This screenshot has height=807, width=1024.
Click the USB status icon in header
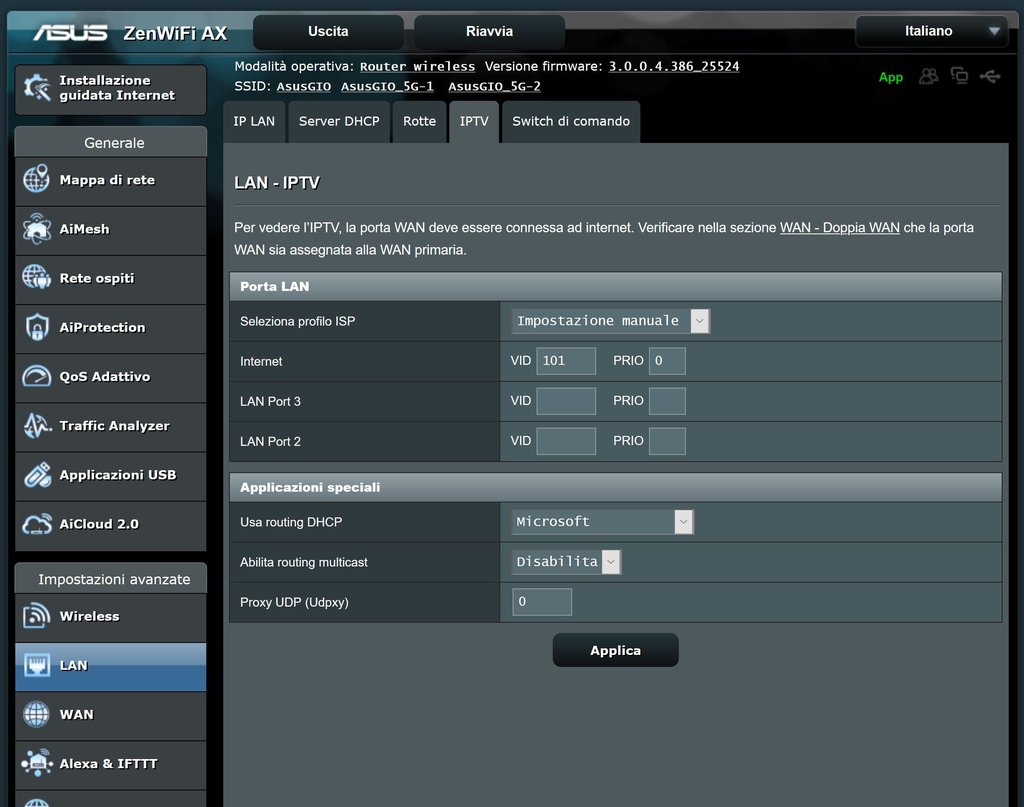pos(990,76)
